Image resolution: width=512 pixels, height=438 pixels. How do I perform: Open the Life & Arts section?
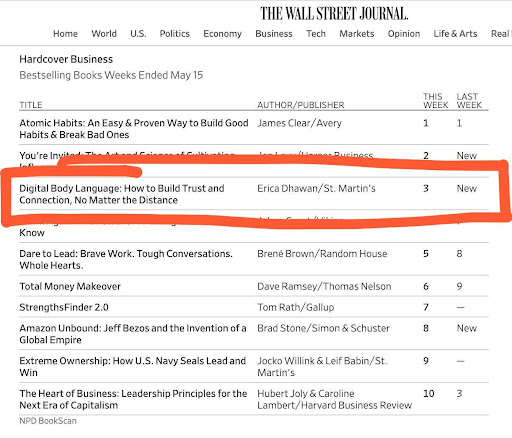(455, 34)
